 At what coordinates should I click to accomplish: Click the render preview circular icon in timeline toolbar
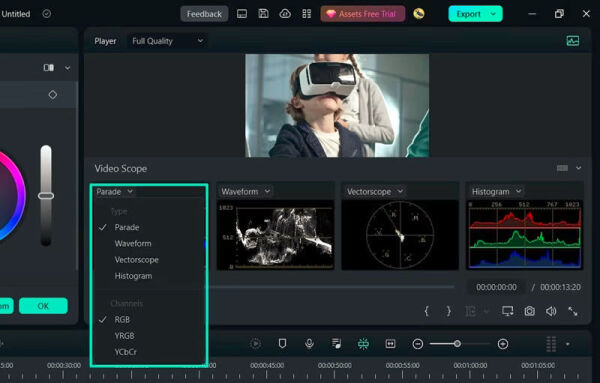point(256,344)
